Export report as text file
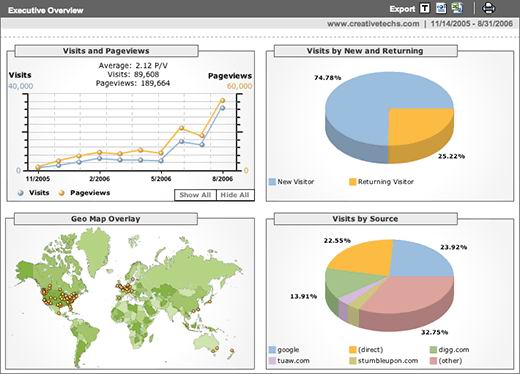The width and height of the screenshot is (520, 374). pos(425,8)
